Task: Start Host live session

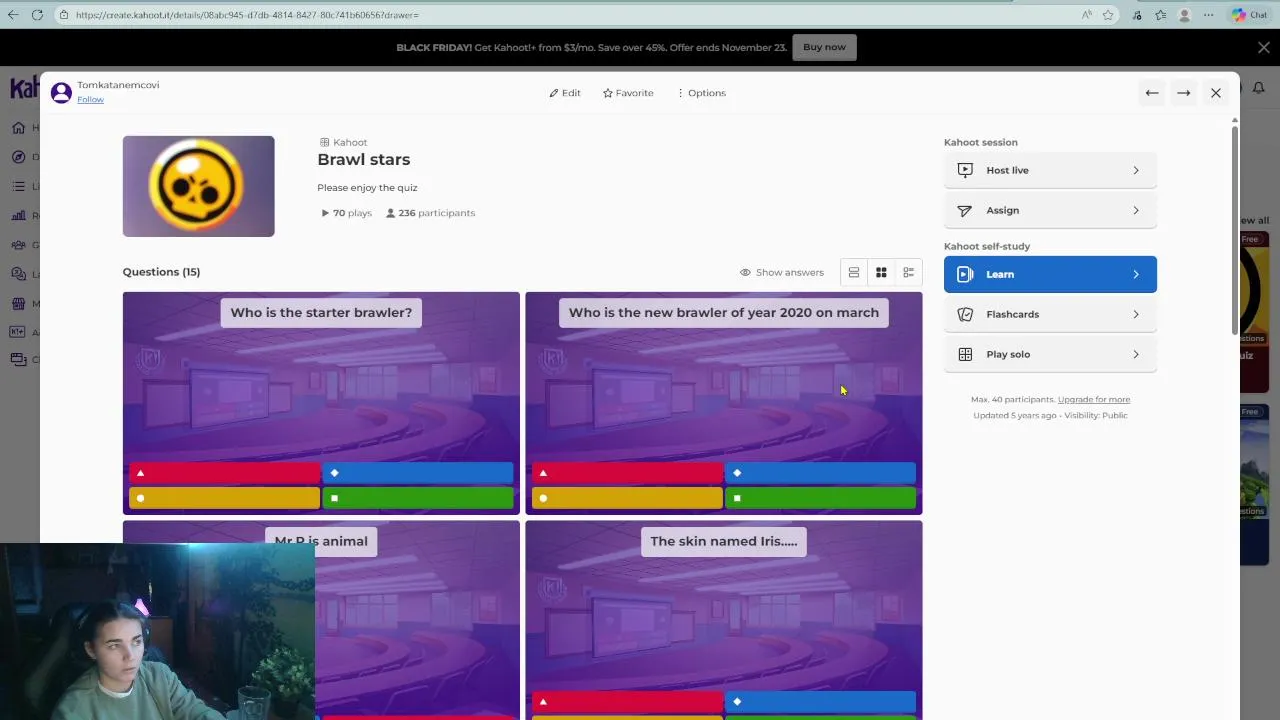Action: (1050, 170)
